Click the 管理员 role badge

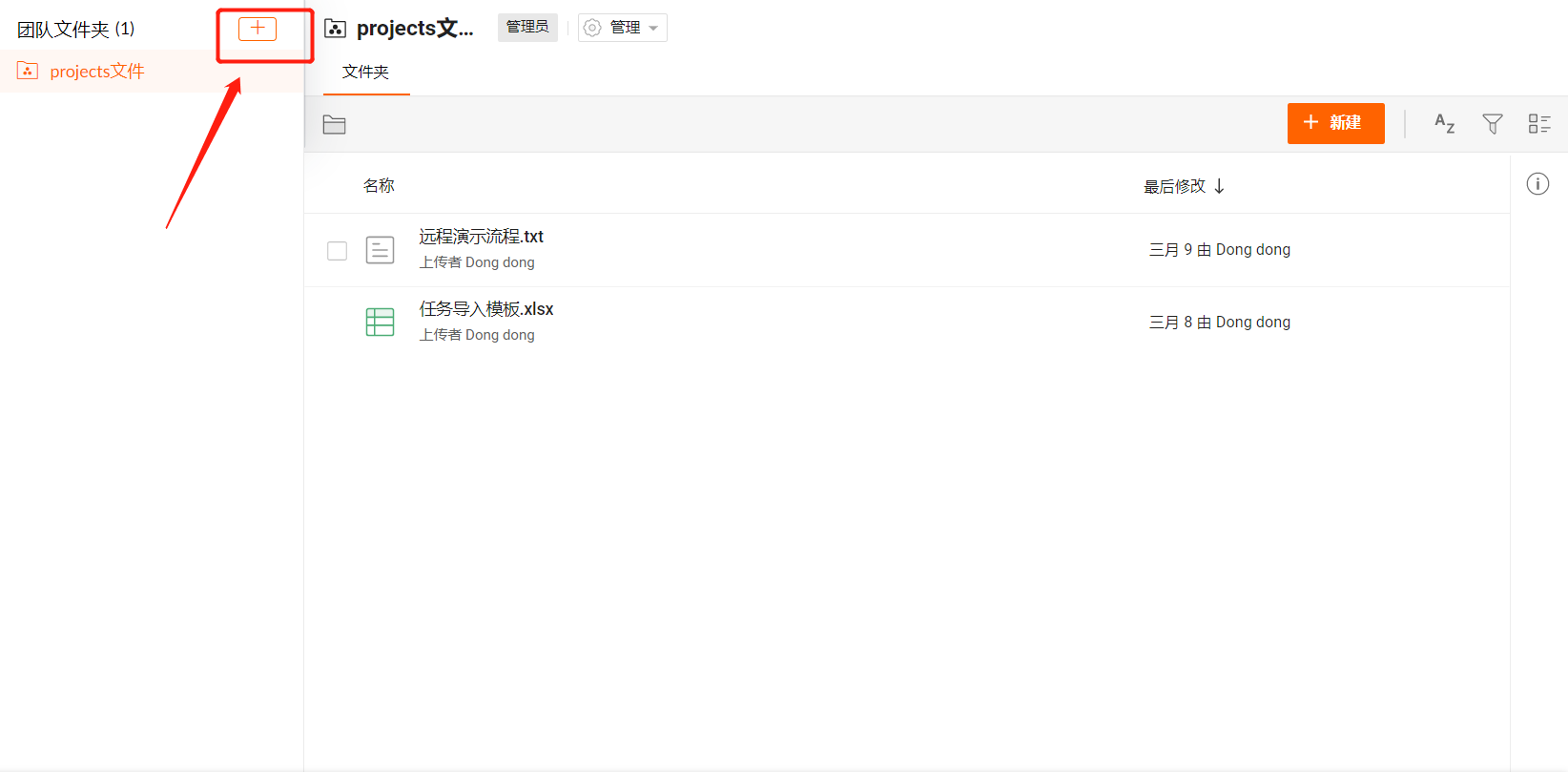[527, 28]
